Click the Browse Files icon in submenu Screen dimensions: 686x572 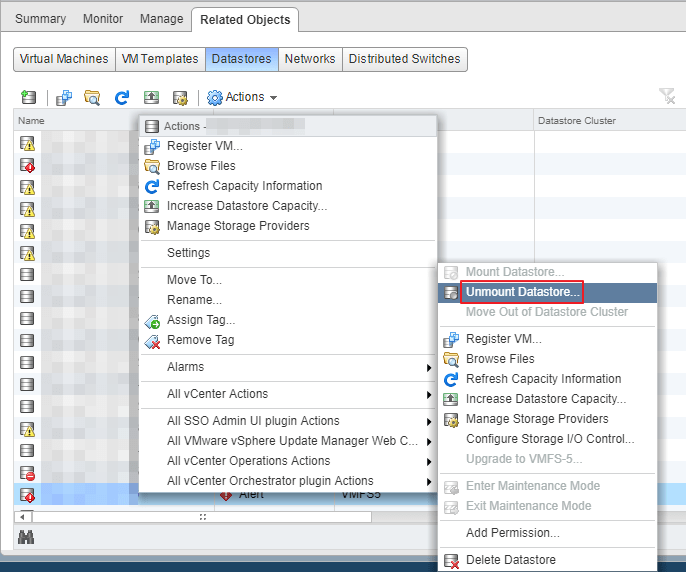[x=451, y=360]
